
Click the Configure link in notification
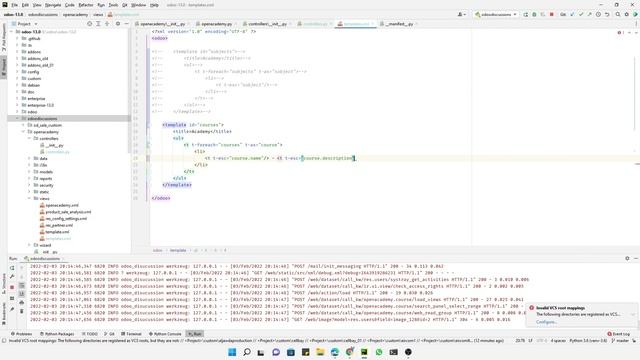coord(546,322)
